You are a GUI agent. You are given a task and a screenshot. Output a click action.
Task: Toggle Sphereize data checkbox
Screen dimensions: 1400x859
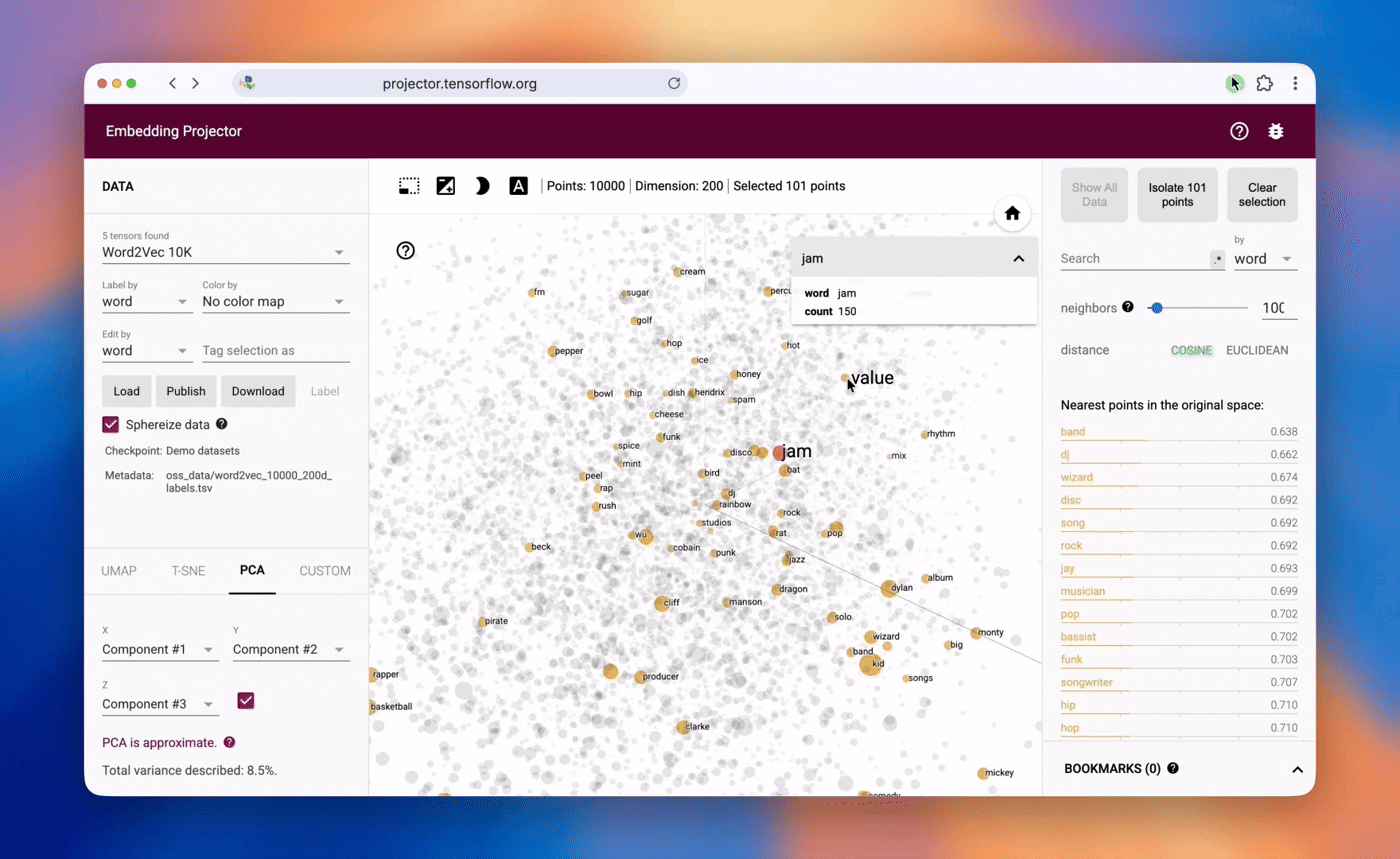(x=111, y=424)
